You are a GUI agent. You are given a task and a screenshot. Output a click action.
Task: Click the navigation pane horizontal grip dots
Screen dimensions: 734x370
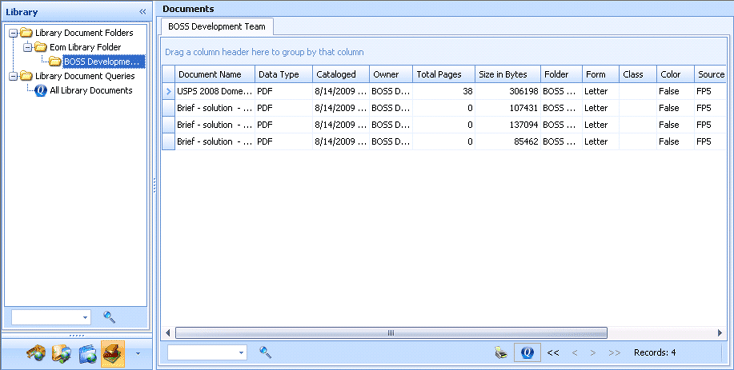tap(76, 335)
